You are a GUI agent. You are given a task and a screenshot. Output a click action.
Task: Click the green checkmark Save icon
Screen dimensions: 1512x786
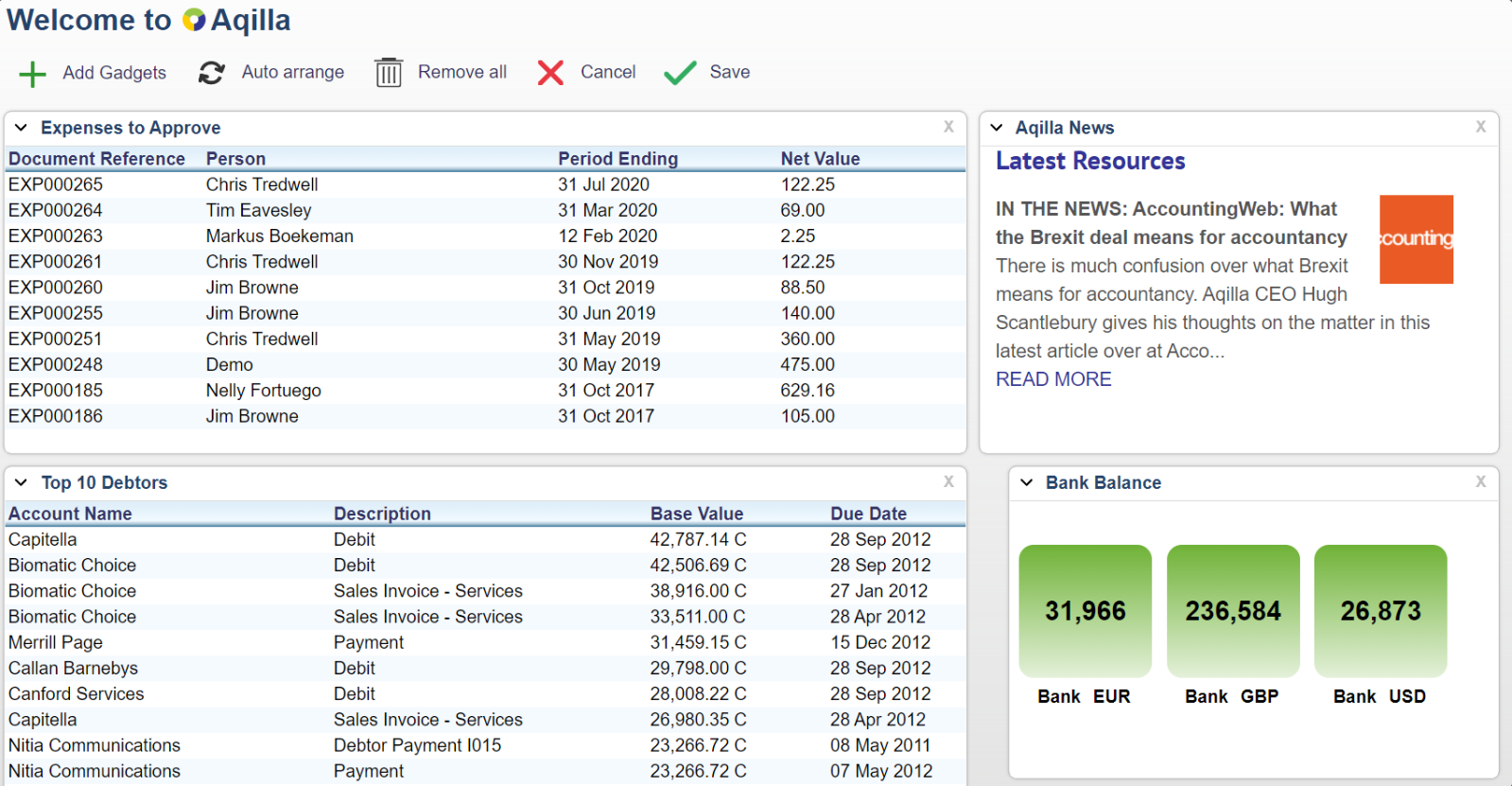680,73
